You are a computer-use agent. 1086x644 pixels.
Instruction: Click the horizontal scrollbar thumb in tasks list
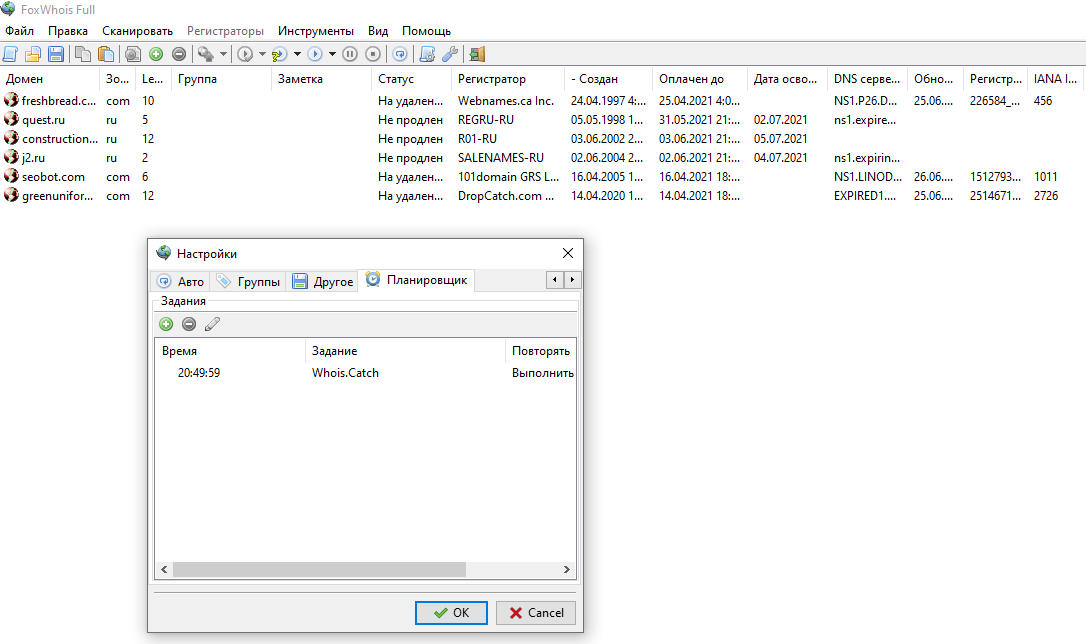click(319, 569)
